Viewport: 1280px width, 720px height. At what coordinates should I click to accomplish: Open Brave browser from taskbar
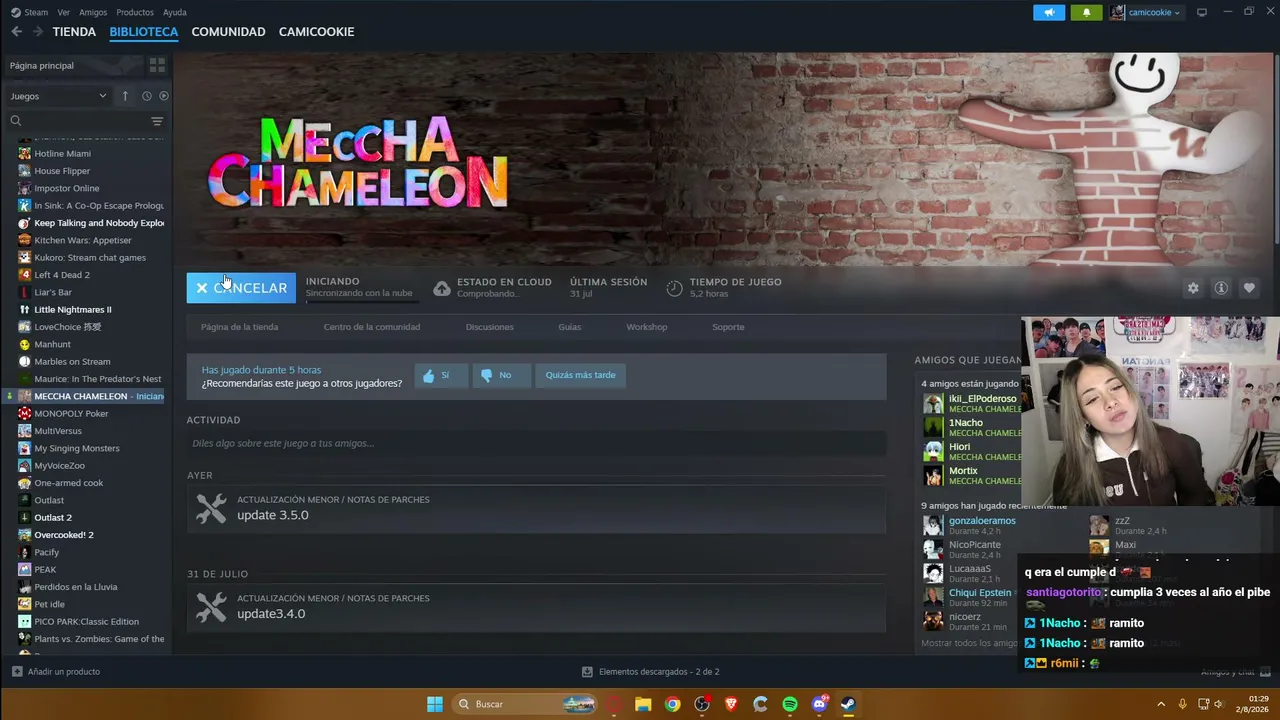click(x=731, y=704)
